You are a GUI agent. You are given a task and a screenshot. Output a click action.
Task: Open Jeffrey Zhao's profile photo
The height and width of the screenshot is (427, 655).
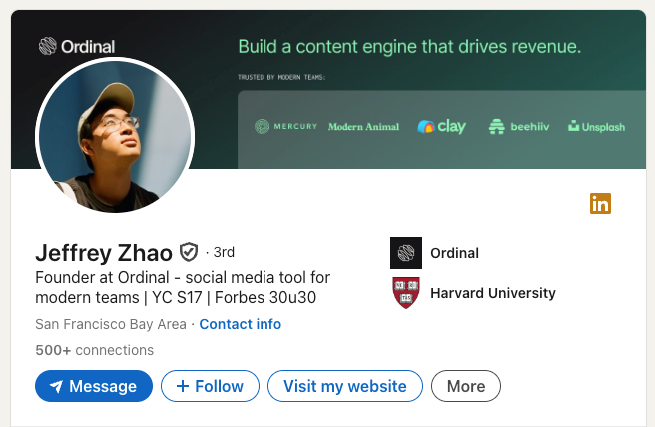(x=115, y=135)
